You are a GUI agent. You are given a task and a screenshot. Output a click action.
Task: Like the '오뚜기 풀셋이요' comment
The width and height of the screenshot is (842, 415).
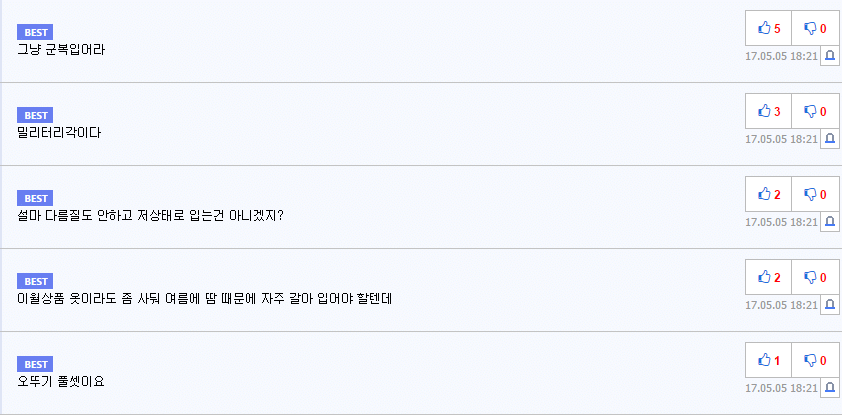tap(768, 360)
